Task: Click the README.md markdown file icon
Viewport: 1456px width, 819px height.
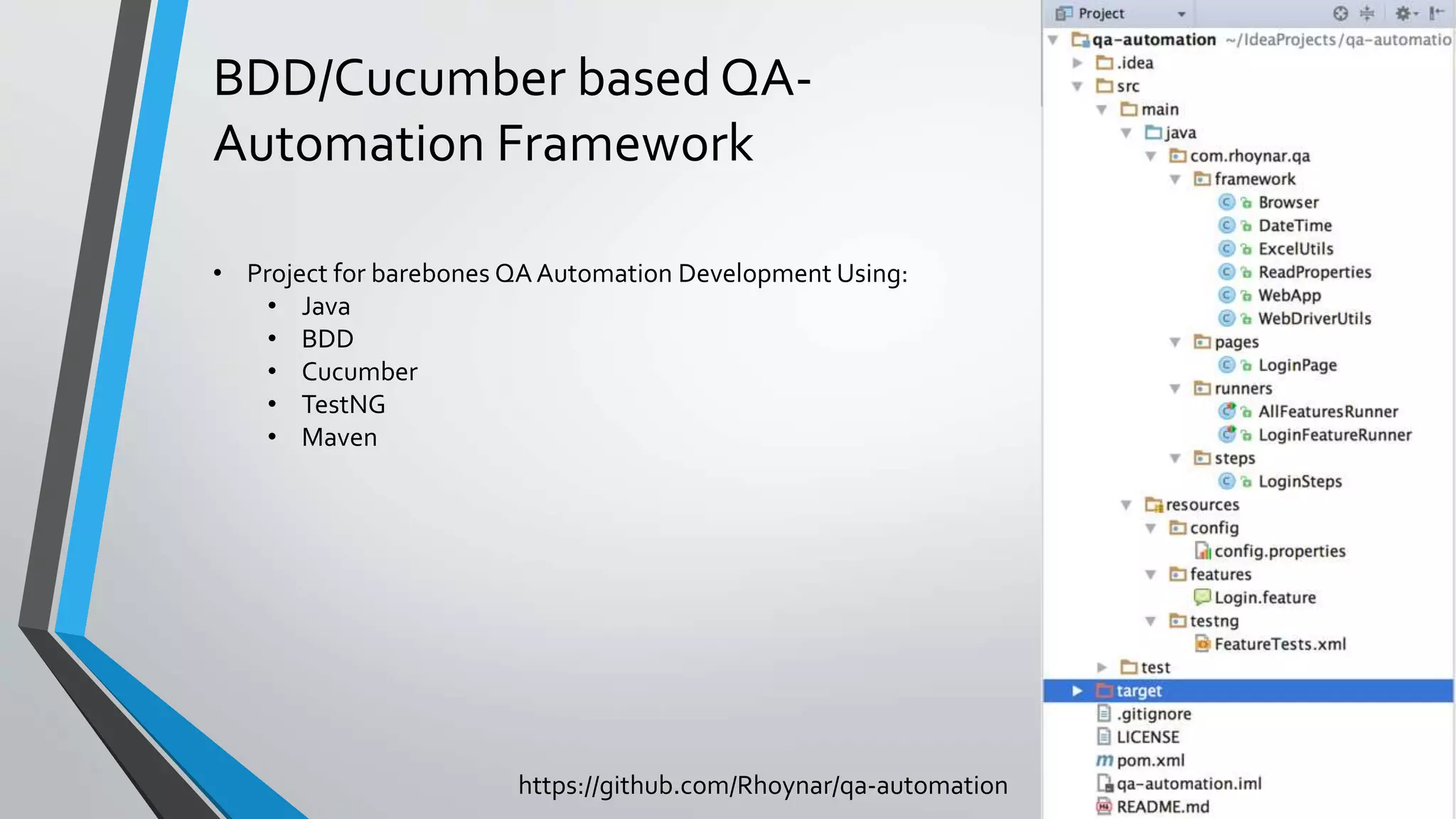Action: point(1104,807)
